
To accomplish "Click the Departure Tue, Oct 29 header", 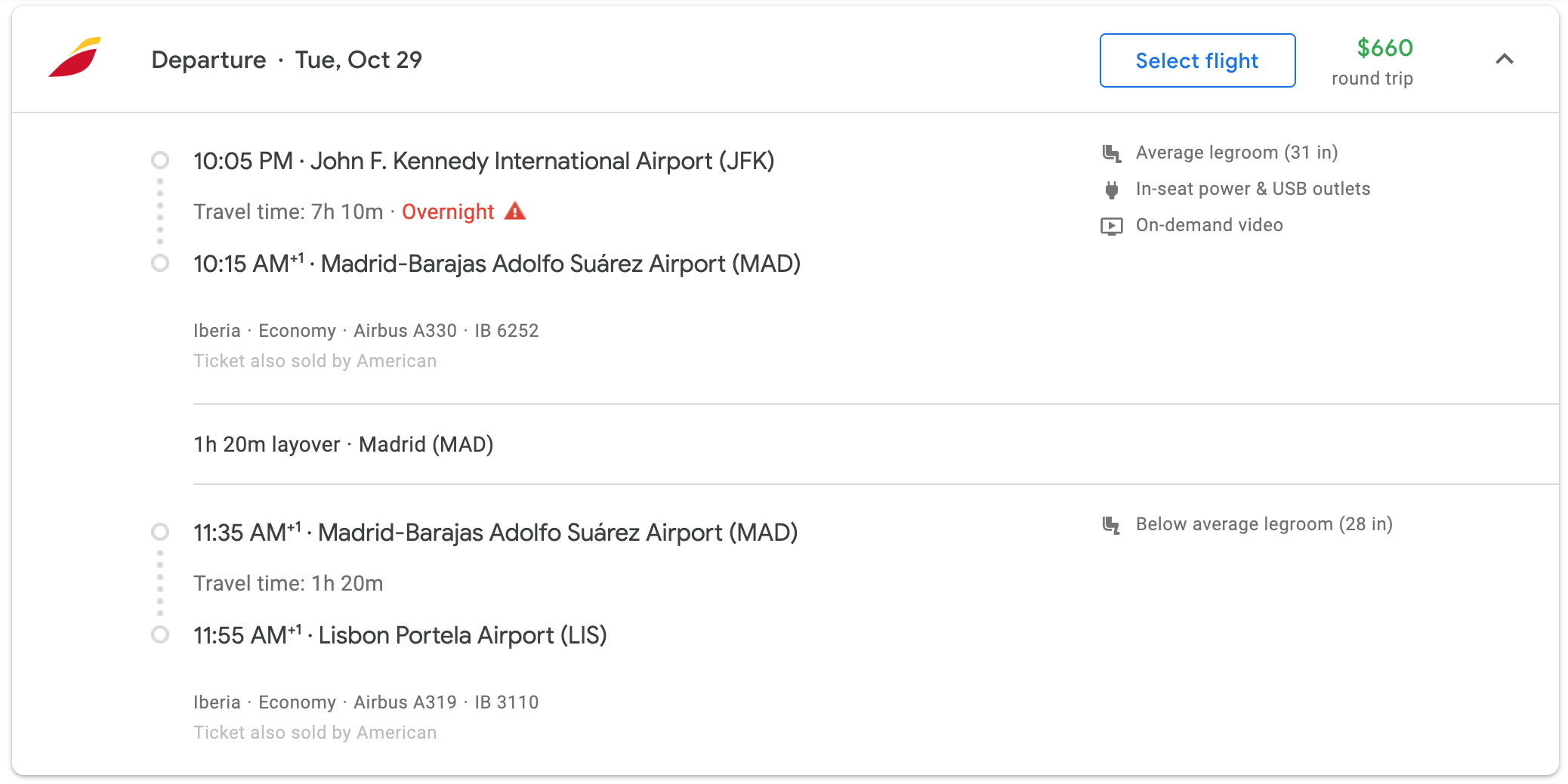I will tap(287, 60).
